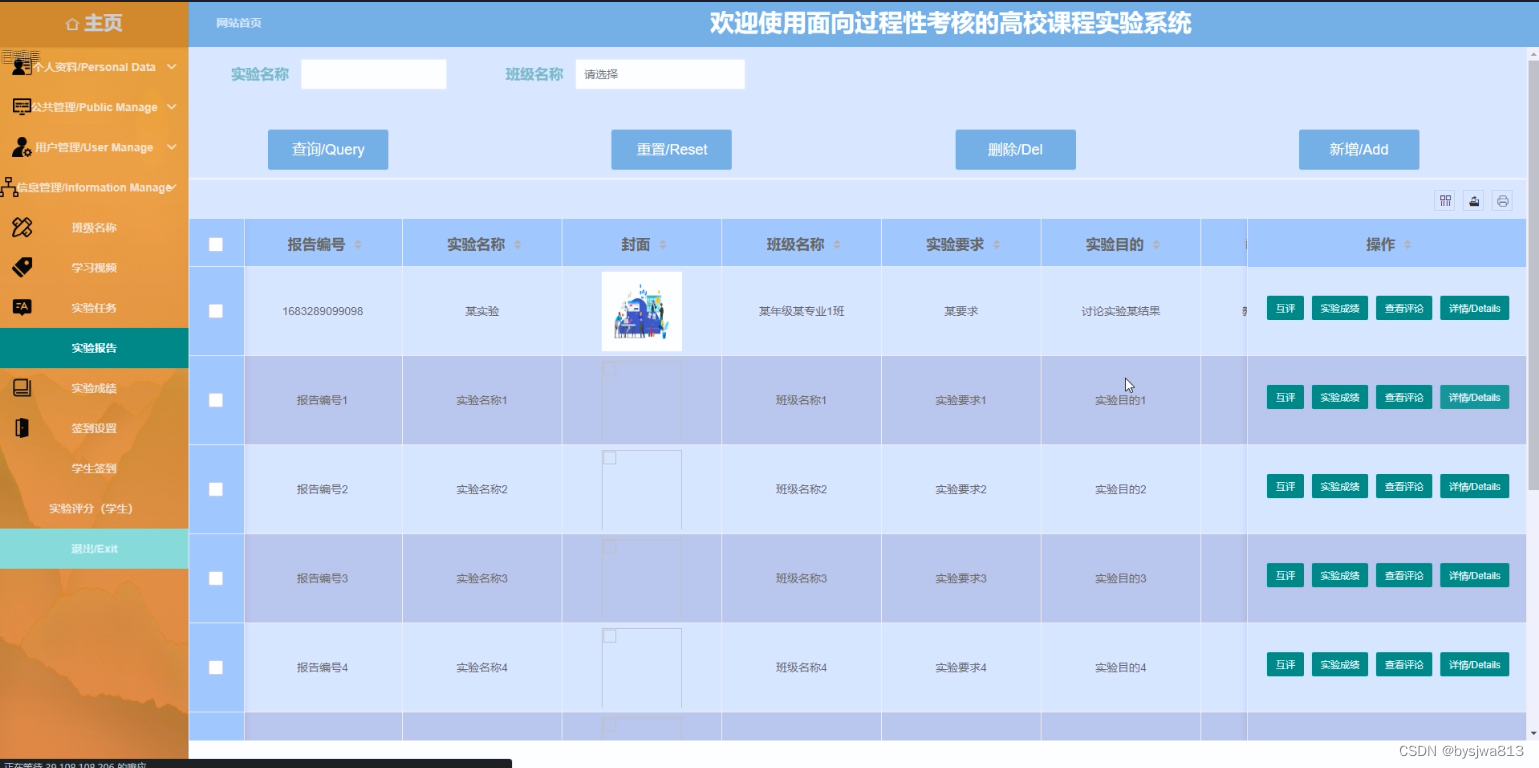
Task: Click the vertical page scrollbar
Action: [1533, 275]
